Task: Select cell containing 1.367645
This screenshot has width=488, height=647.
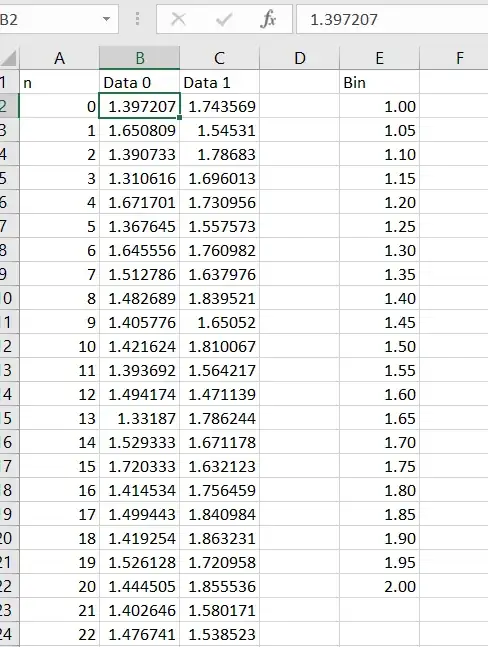Action: click(139, 226)
